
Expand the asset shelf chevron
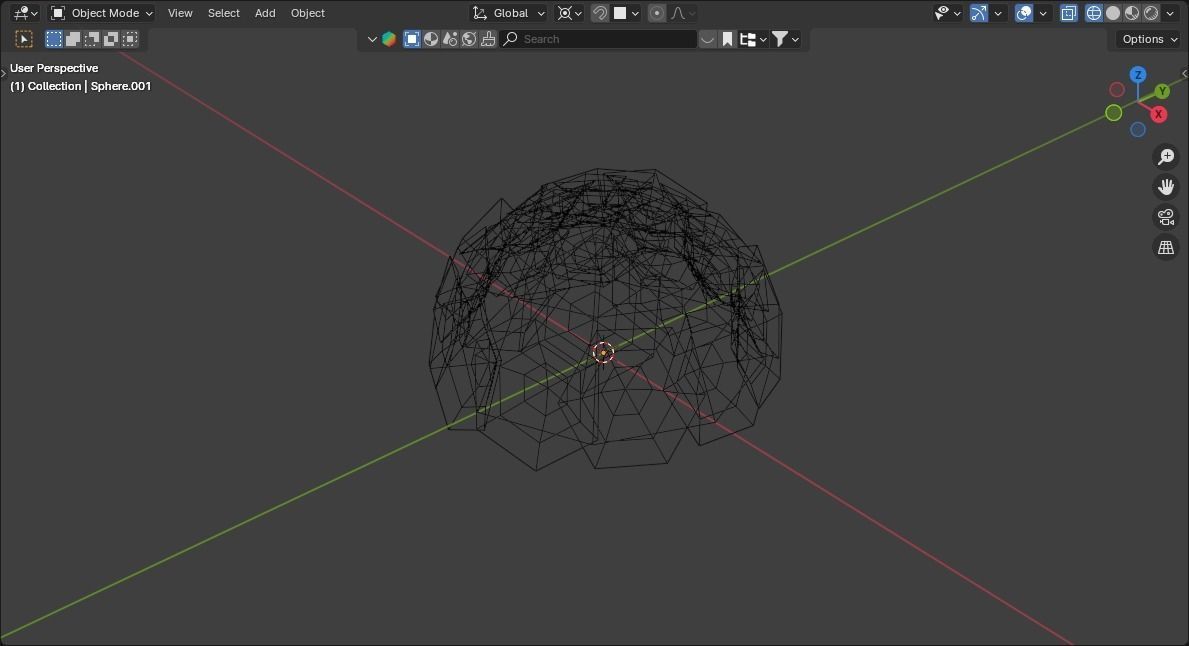tap(372, 39)
